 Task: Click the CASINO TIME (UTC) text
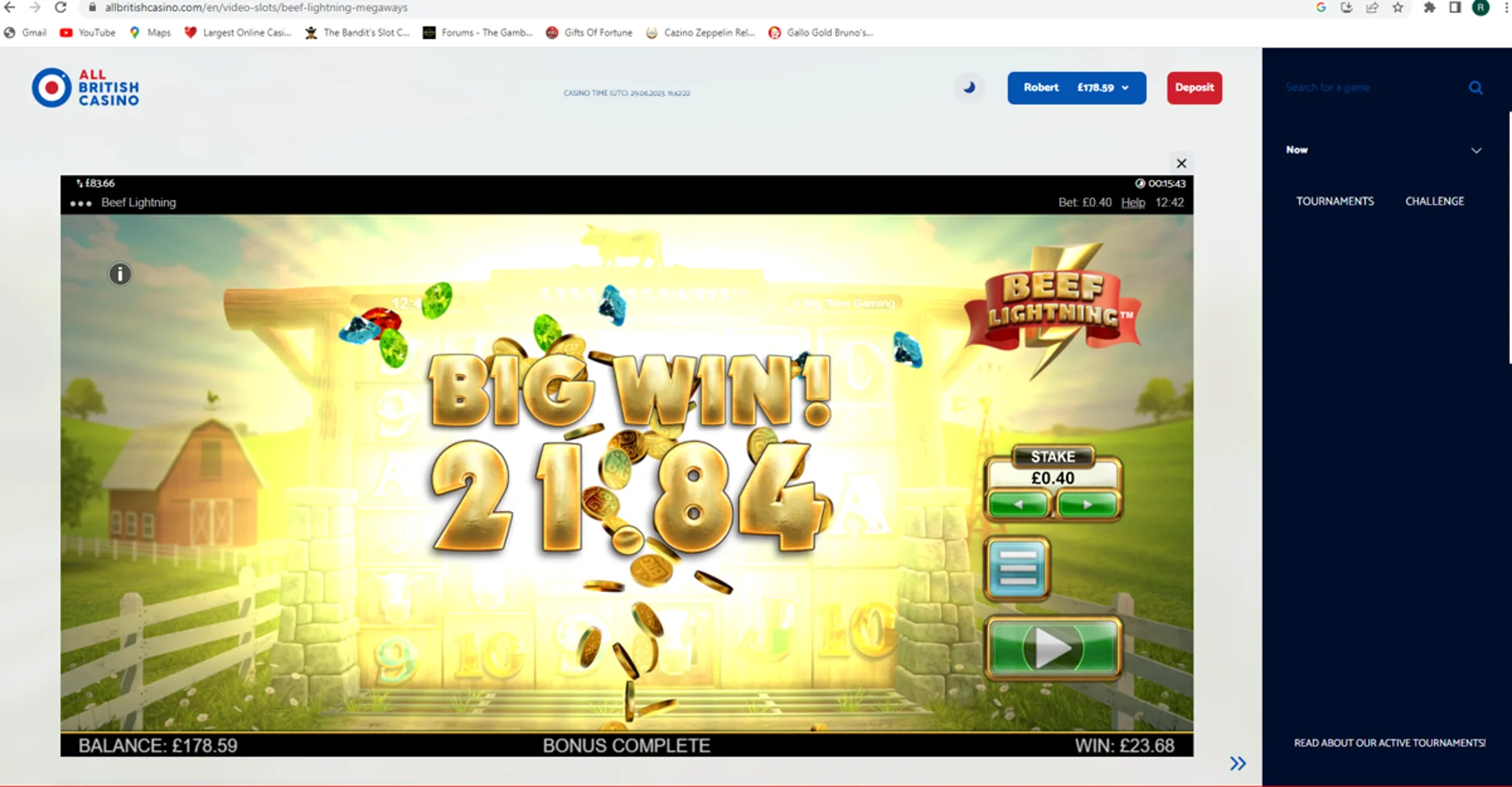[627, 93]
